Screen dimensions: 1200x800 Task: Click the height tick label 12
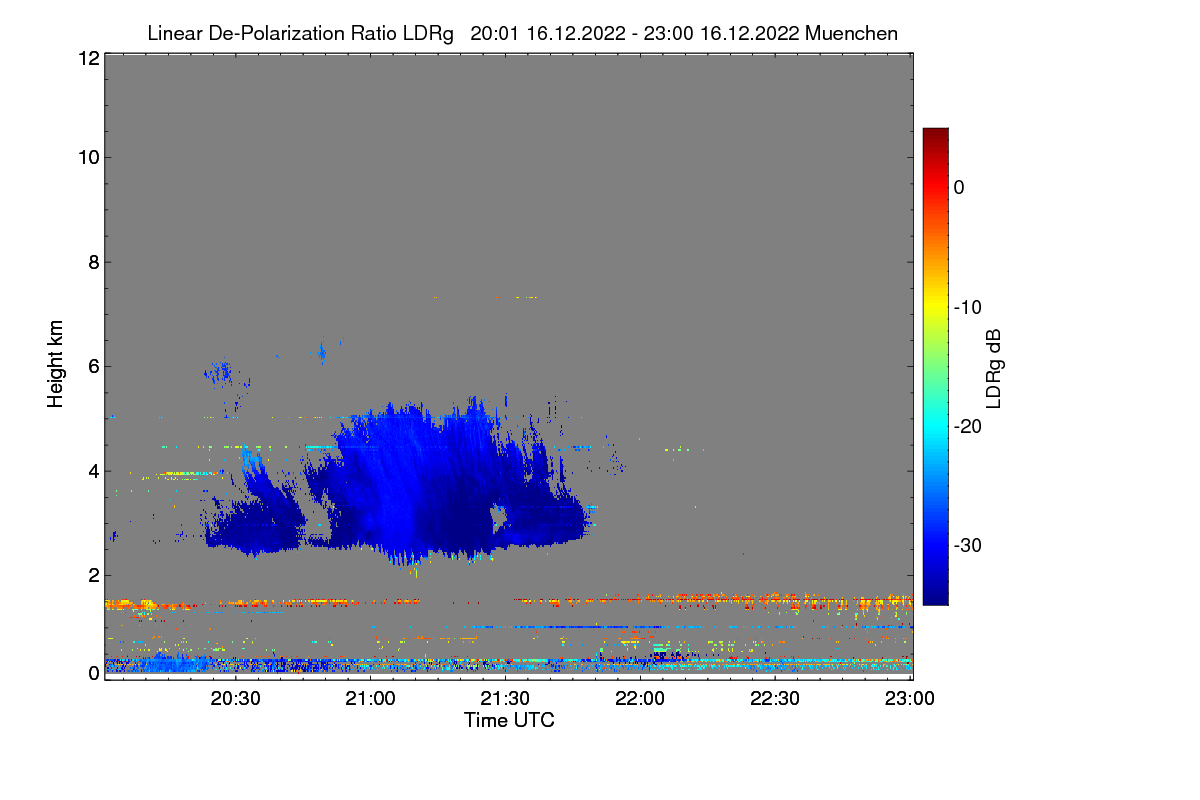click(87, 58)
